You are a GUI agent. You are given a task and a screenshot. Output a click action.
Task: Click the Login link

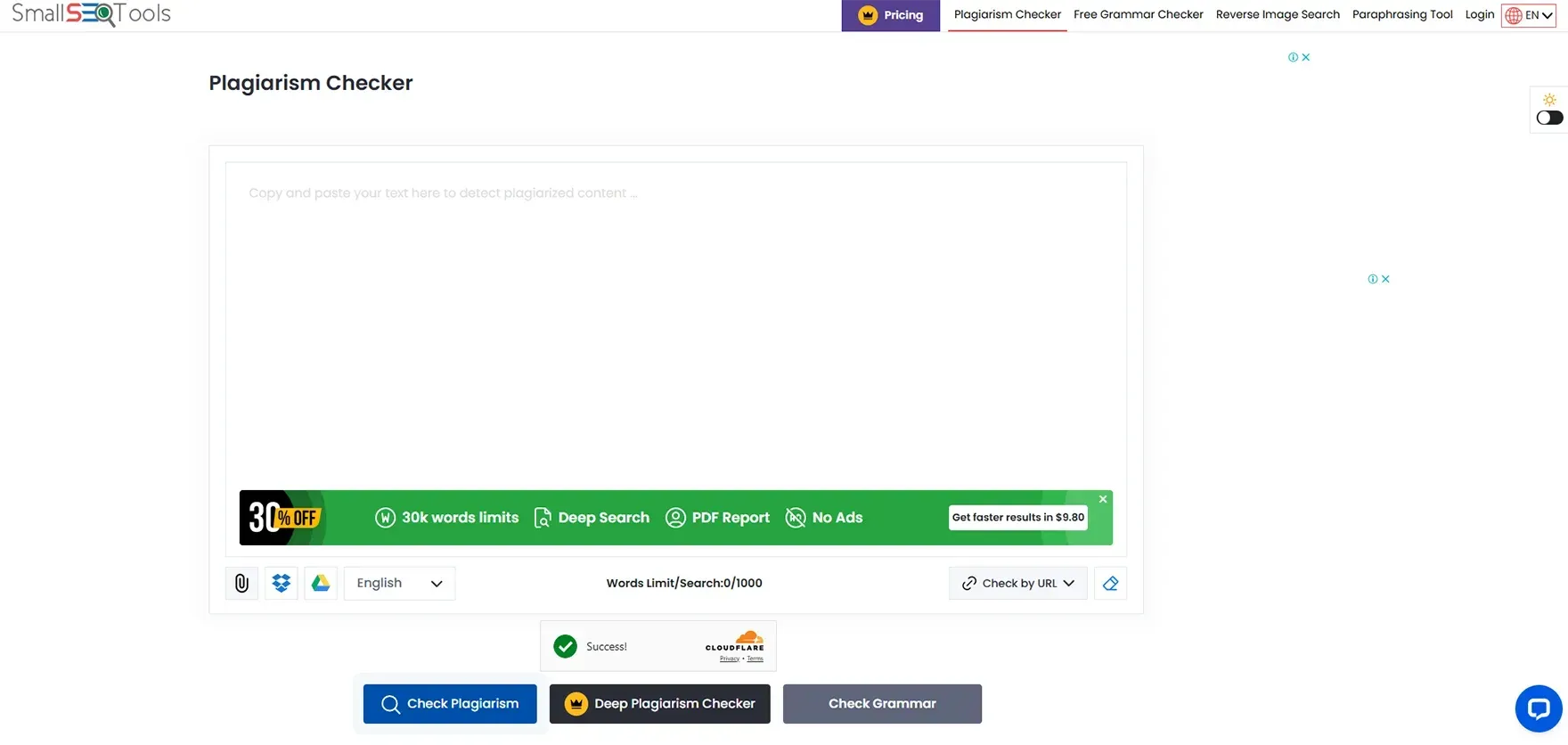[x=1480, y=14]
